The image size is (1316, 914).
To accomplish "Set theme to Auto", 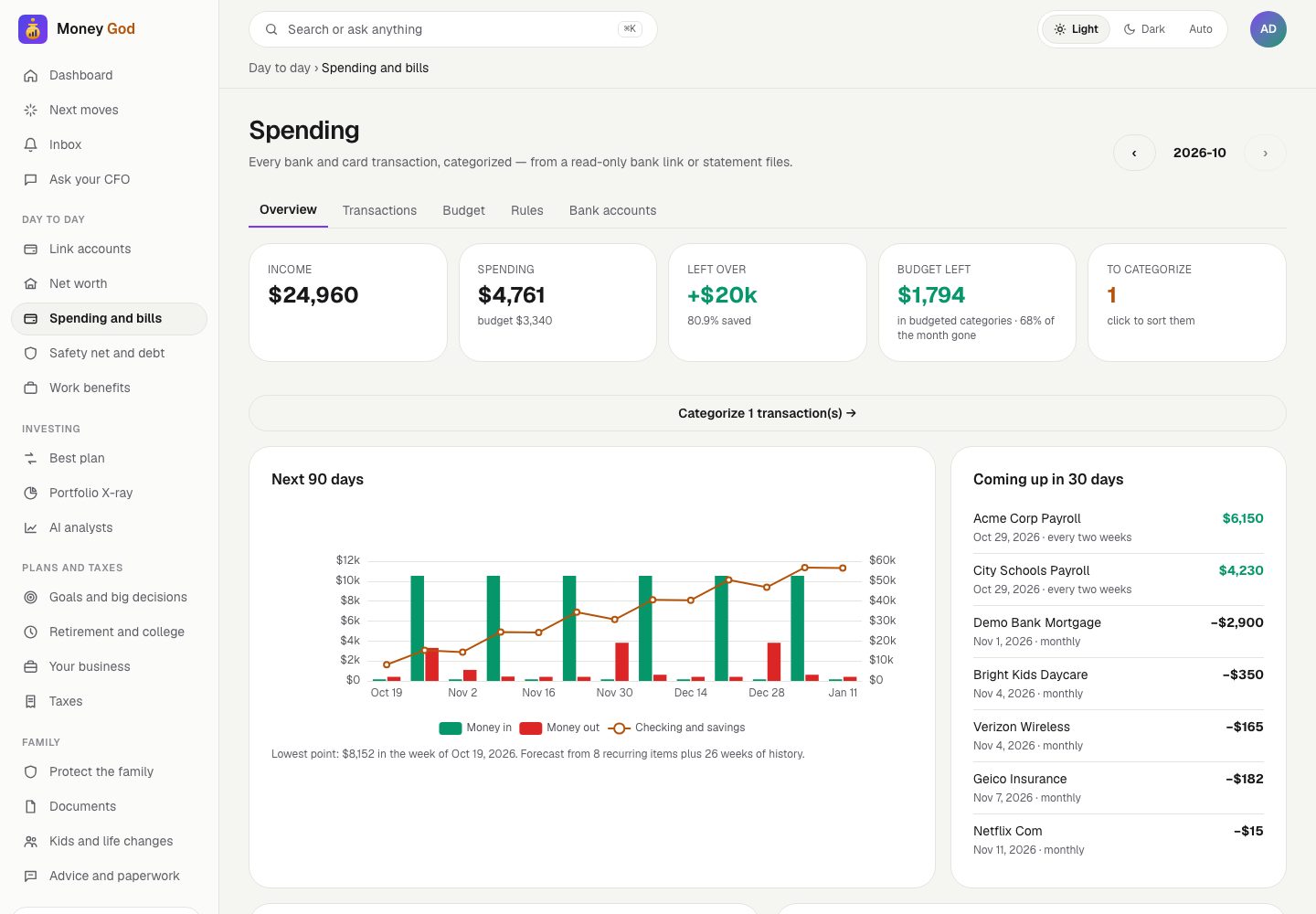I will tap(1201, 29).
